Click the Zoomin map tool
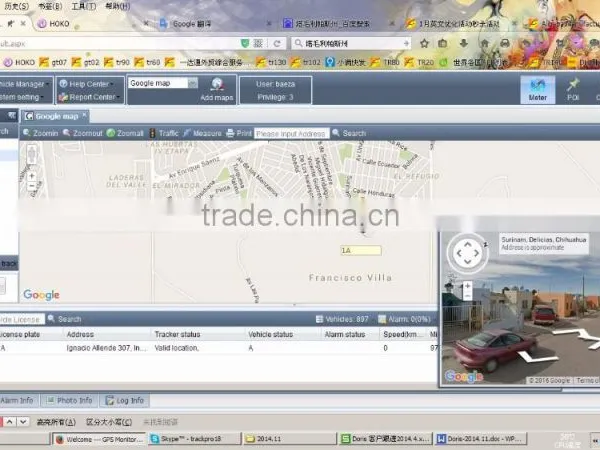 point(41,133)
